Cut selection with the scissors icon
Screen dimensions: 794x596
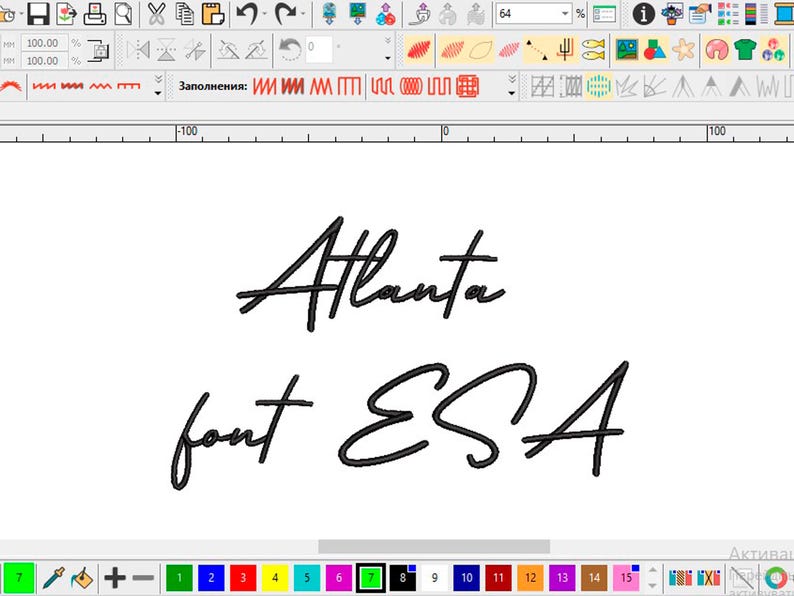(x=156, y=13)
